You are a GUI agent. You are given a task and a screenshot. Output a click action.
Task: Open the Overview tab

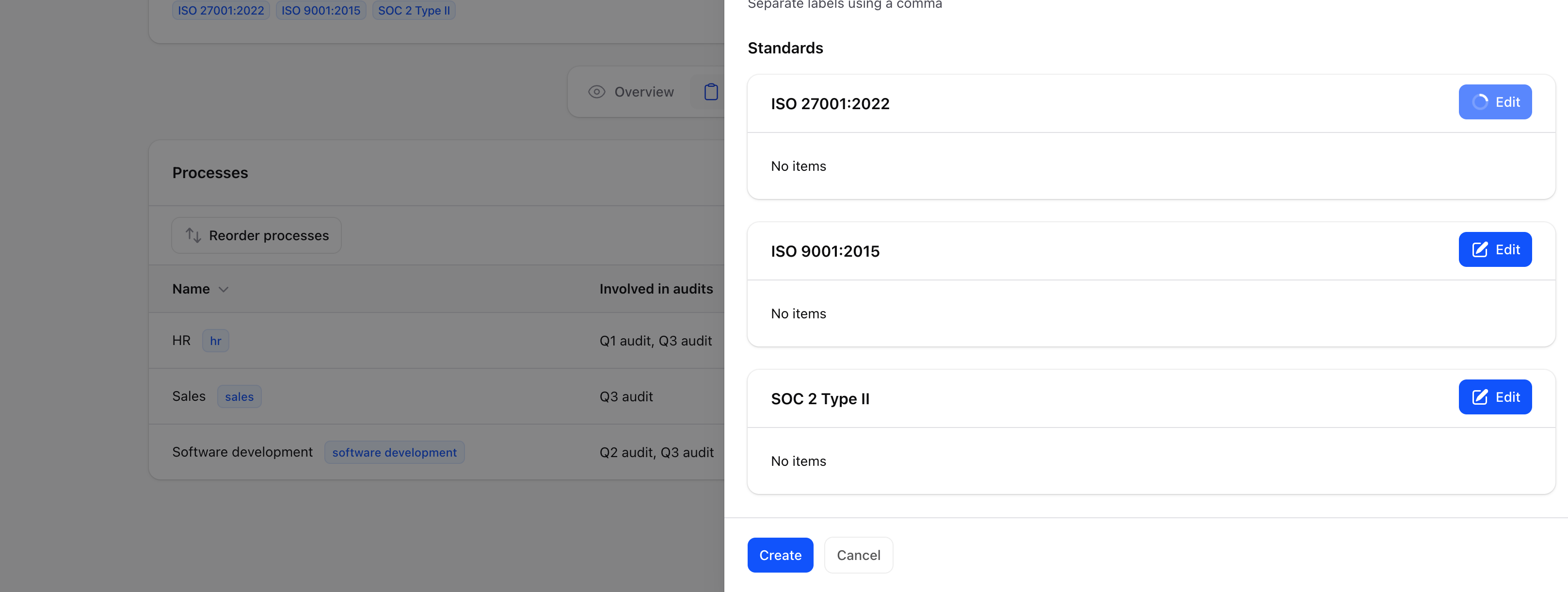click(x=643, y=92)
